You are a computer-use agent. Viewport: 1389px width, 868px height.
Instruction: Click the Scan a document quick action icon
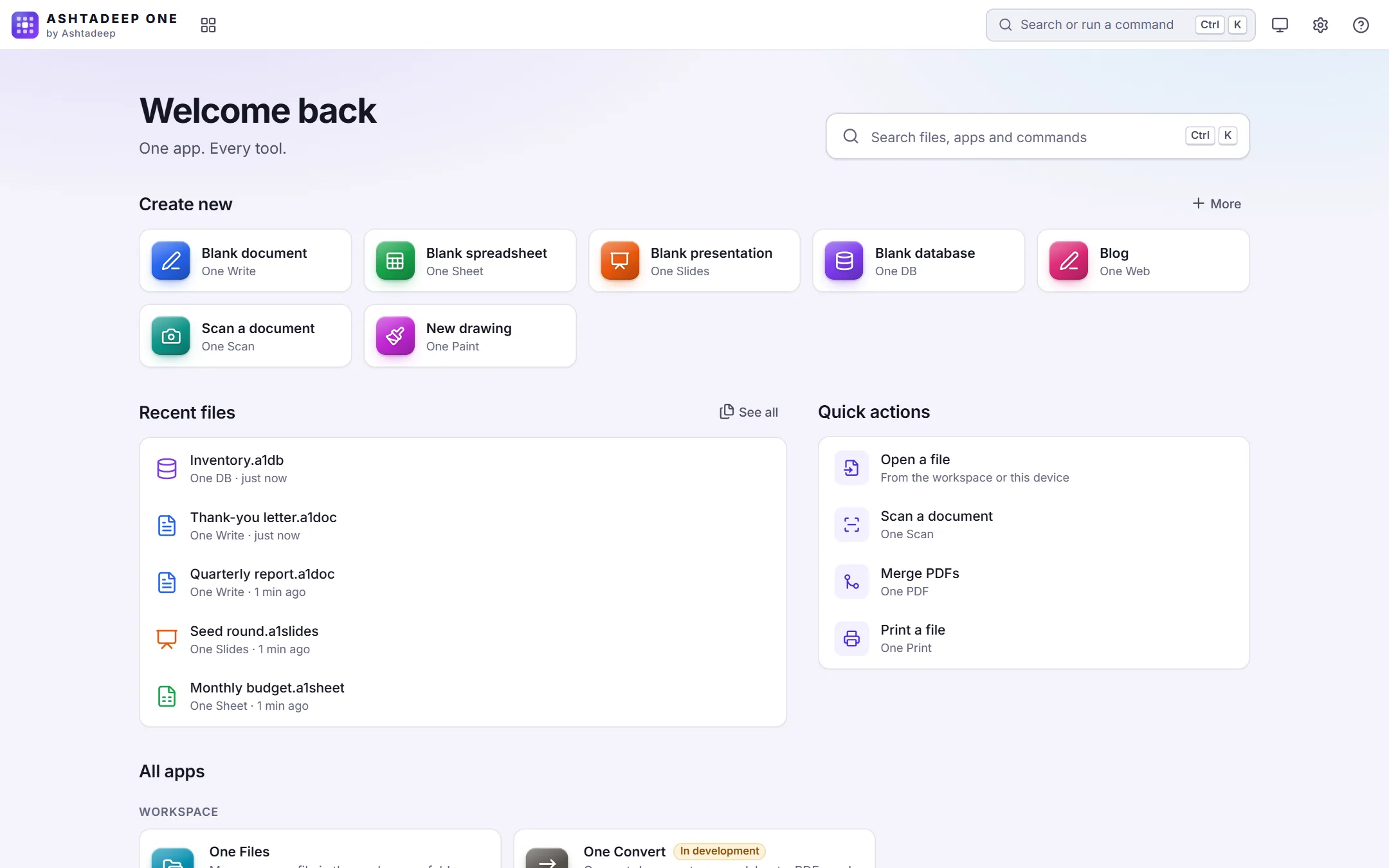tap(851, 525)
